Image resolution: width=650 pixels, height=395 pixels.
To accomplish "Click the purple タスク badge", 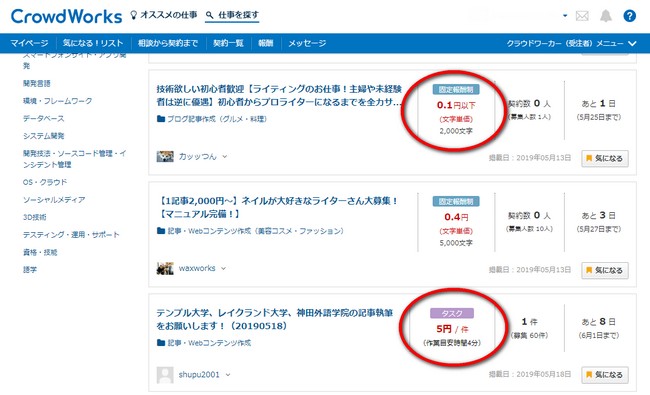I will point(452,313).
